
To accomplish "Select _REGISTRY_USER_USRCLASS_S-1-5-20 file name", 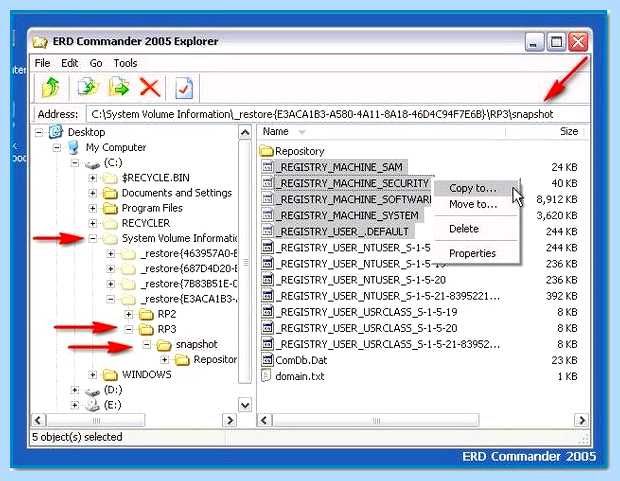I will (366, 328).
